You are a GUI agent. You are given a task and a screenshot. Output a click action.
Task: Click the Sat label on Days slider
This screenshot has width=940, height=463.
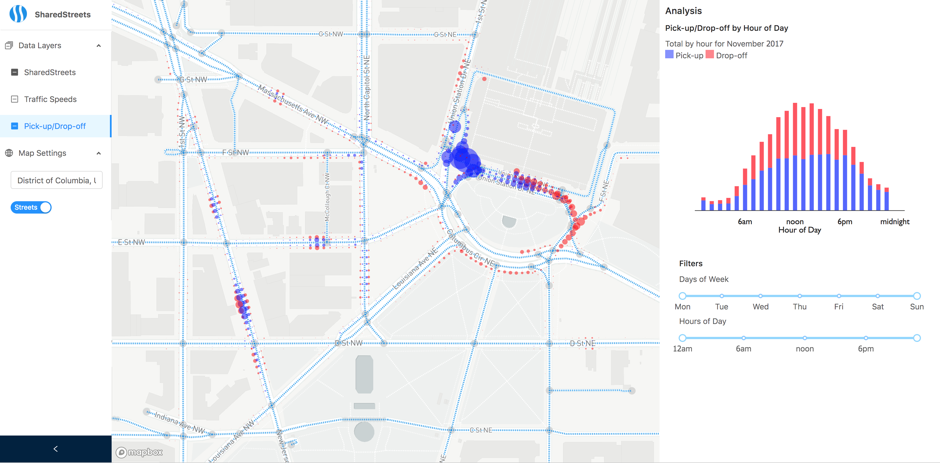[878, 307]
